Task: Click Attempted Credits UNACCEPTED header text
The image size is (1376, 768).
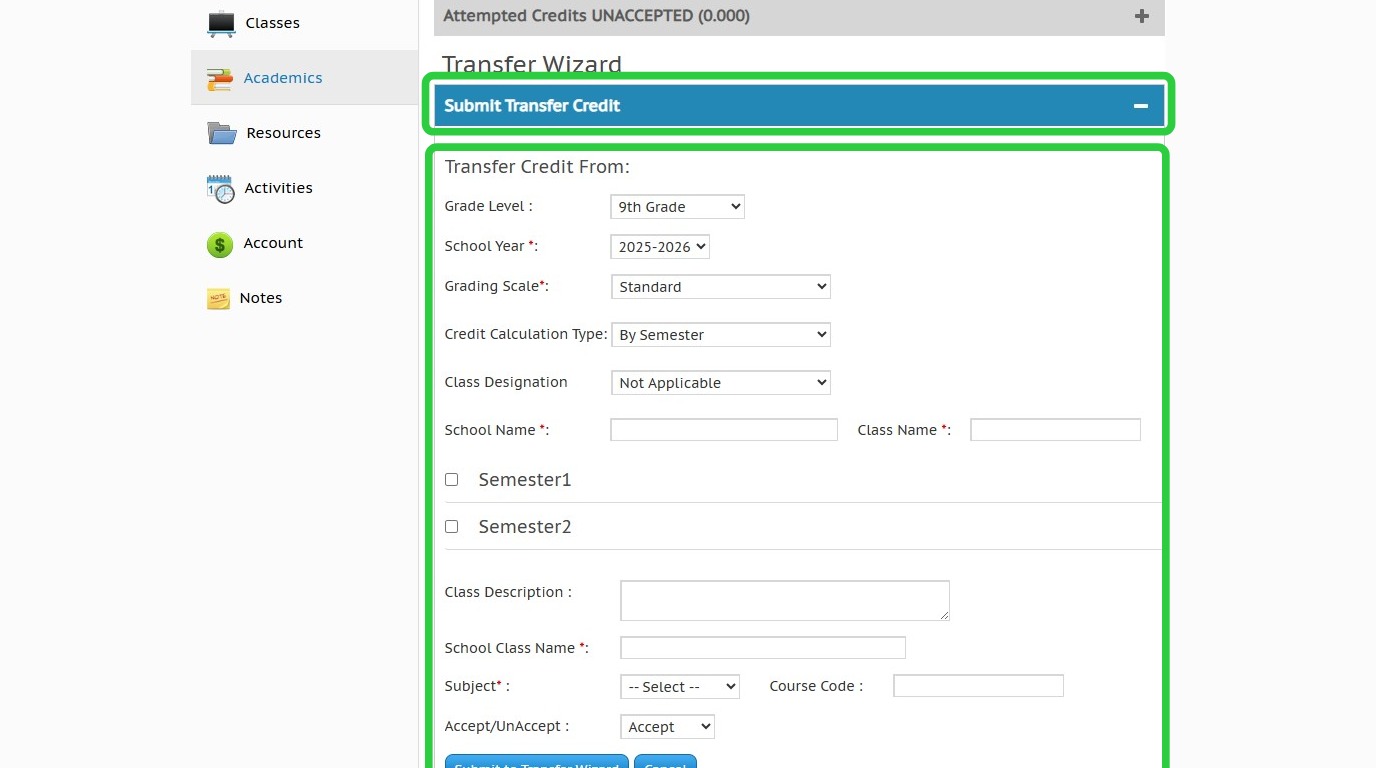Action: point(596,16)
